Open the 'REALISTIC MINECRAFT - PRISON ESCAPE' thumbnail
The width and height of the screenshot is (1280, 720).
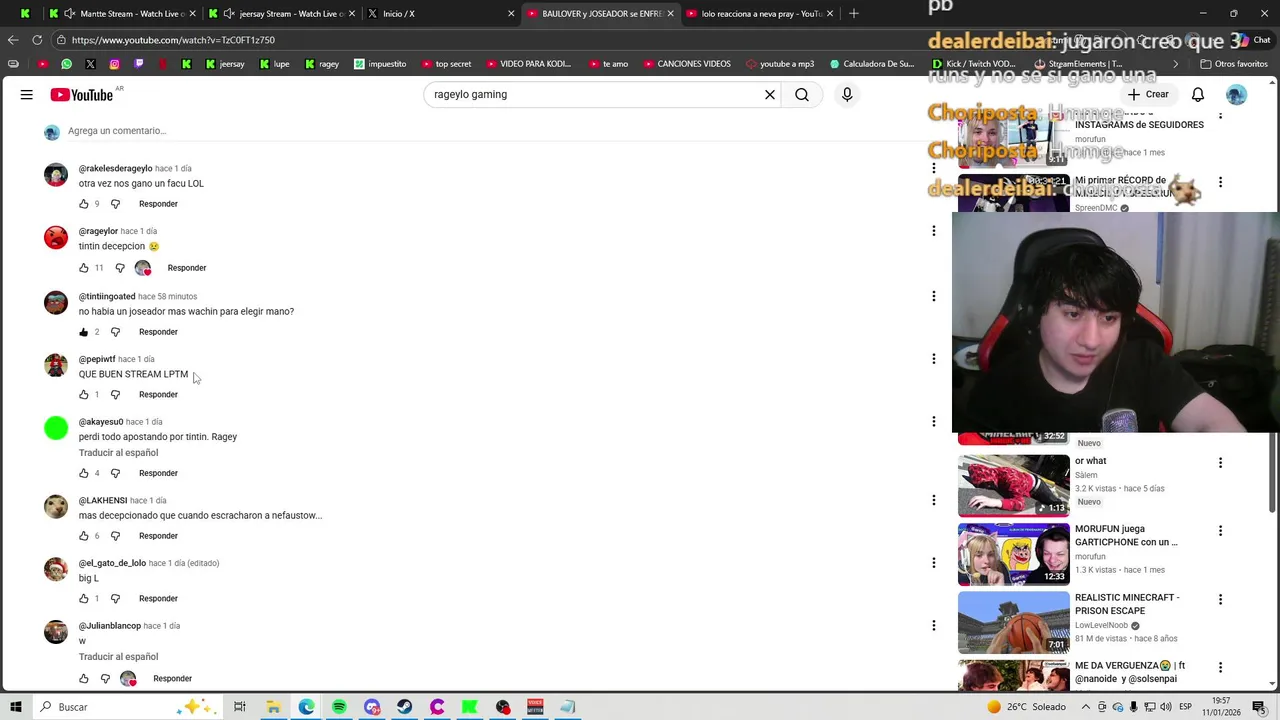click(1014, 622)
